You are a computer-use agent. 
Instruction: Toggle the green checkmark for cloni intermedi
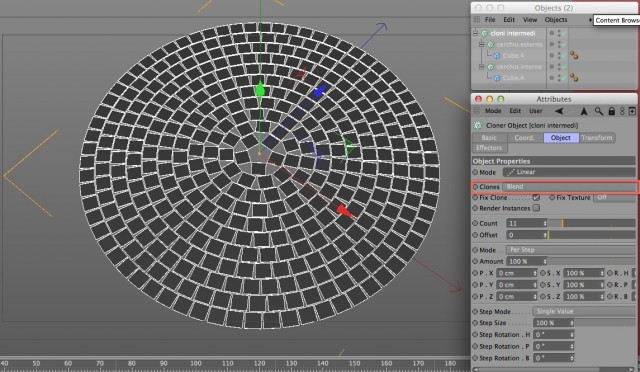(x=564, y=33)
